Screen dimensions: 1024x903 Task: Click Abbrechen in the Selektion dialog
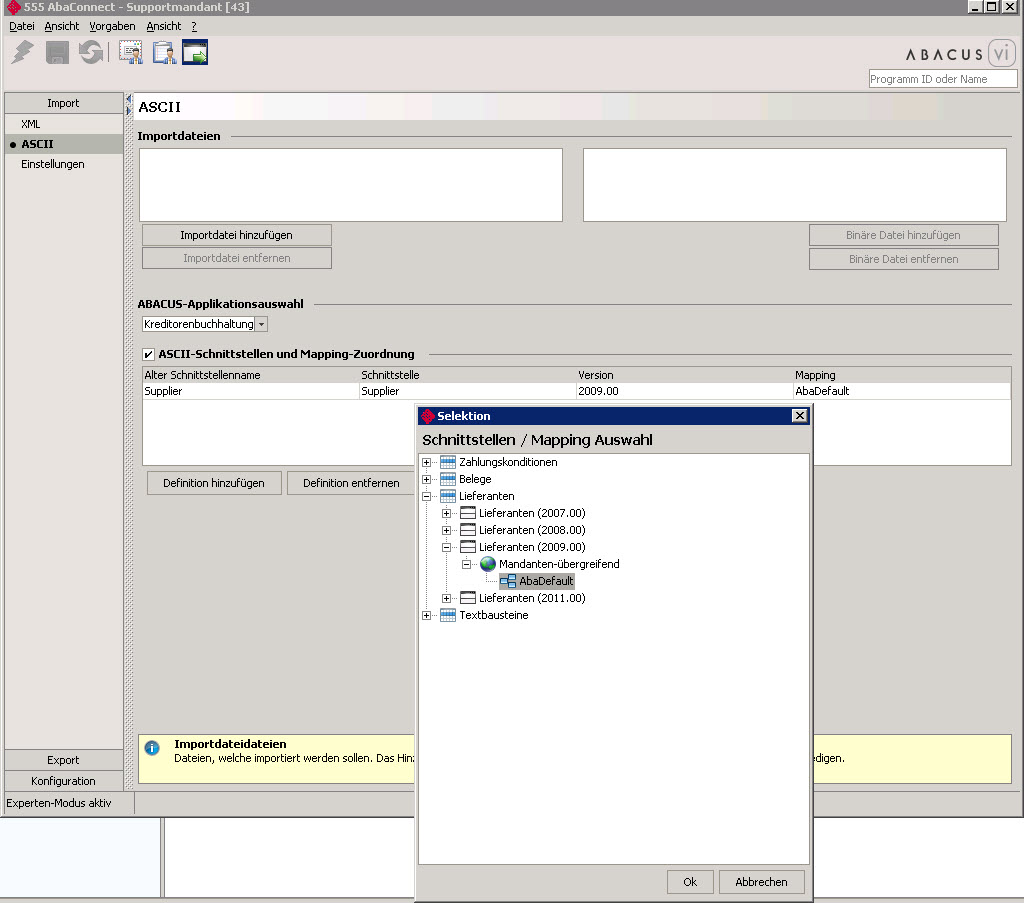click(x=761, y=882)
